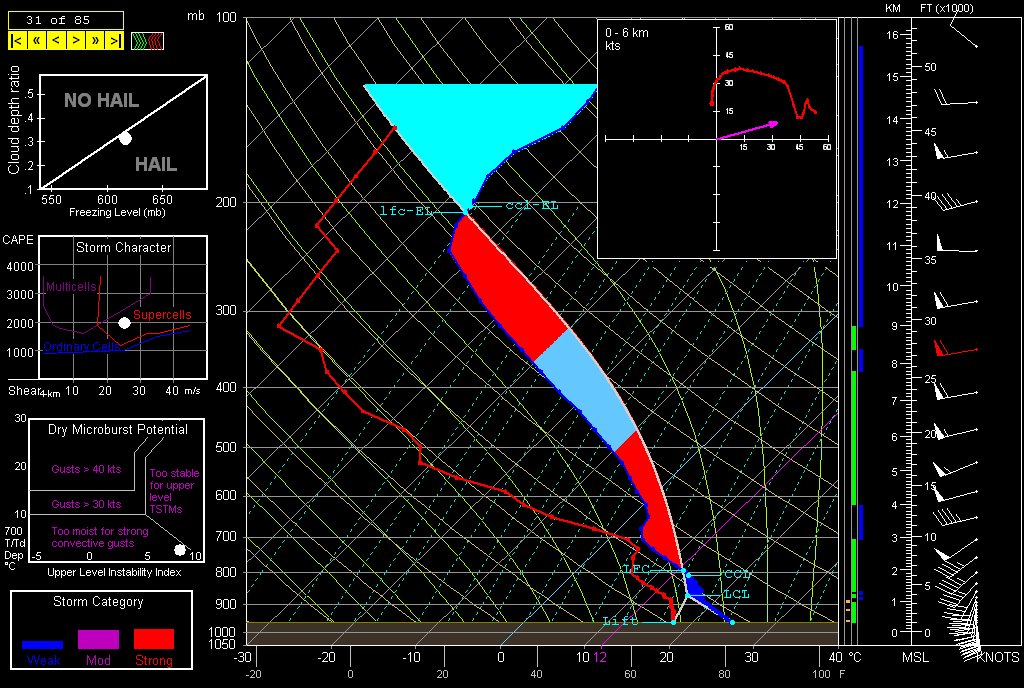Click the LFC label near 800 mb
Screen dimensions: 1024x688
coord(636,568)
